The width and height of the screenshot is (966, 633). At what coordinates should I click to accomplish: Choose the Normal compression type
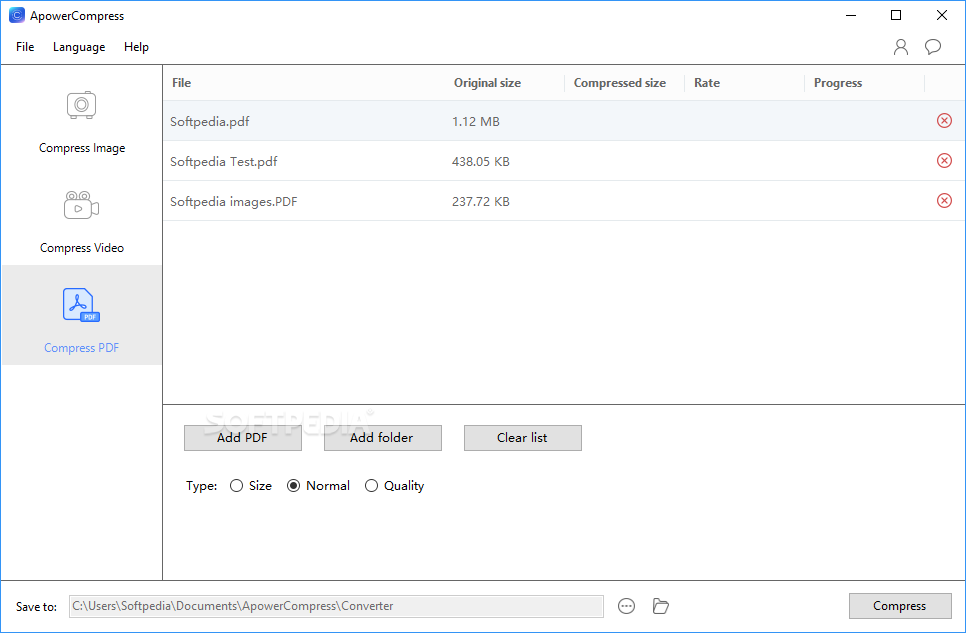coord(294,486)
